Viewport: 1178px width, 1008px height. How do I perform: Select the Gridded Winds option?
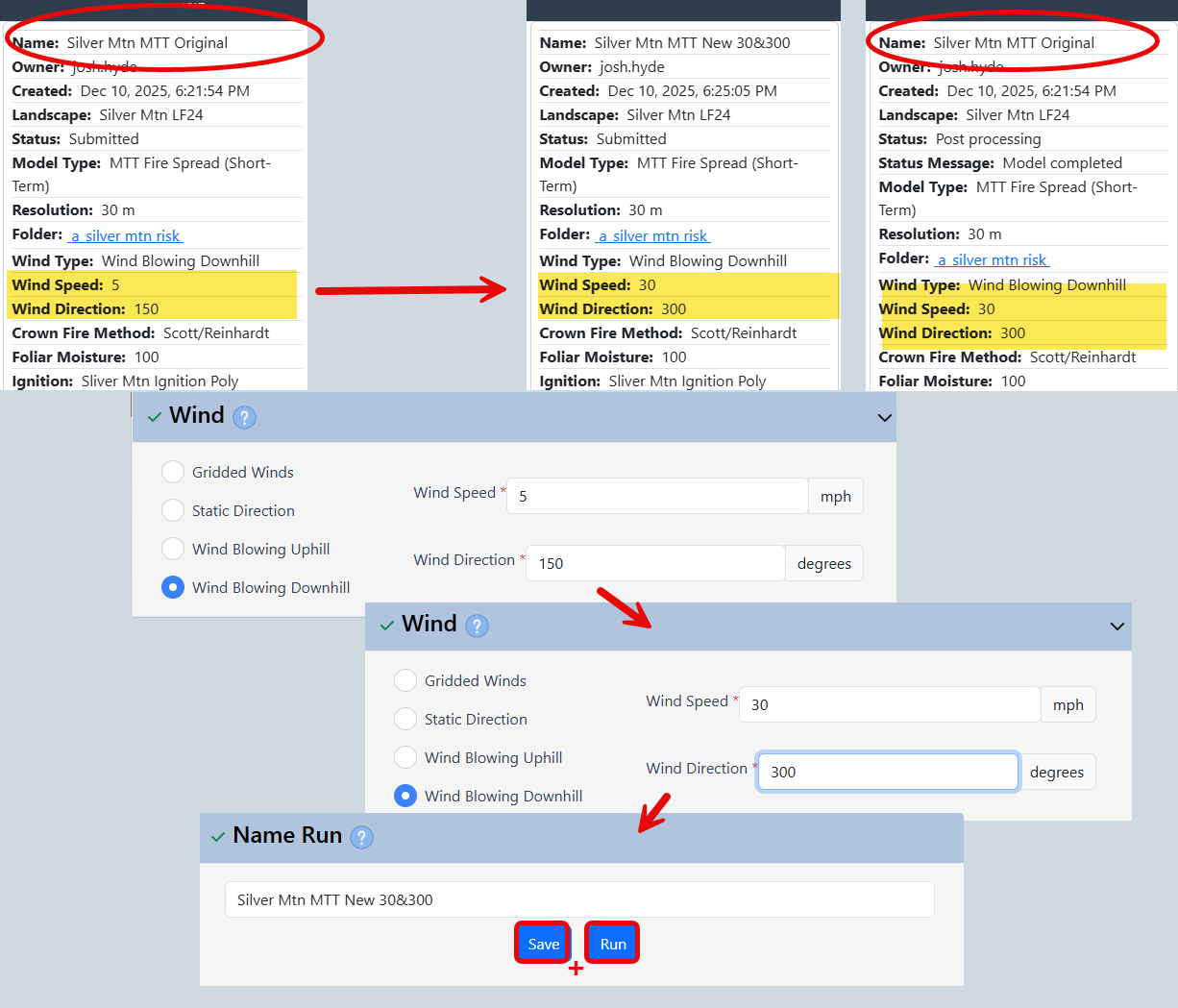coord(173,472)
